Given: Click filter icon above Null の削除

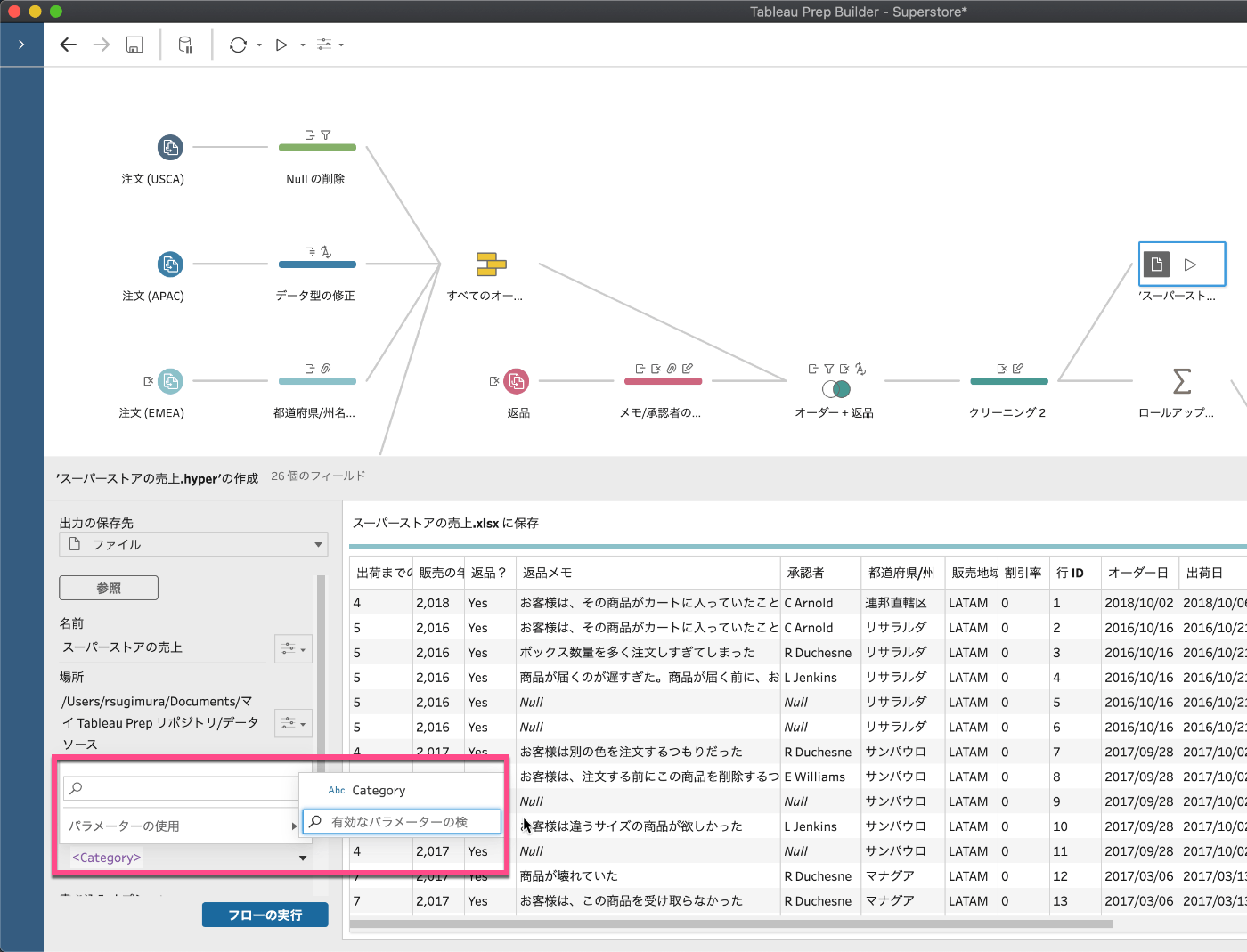Looking at the screenshot, I should 326,135.
